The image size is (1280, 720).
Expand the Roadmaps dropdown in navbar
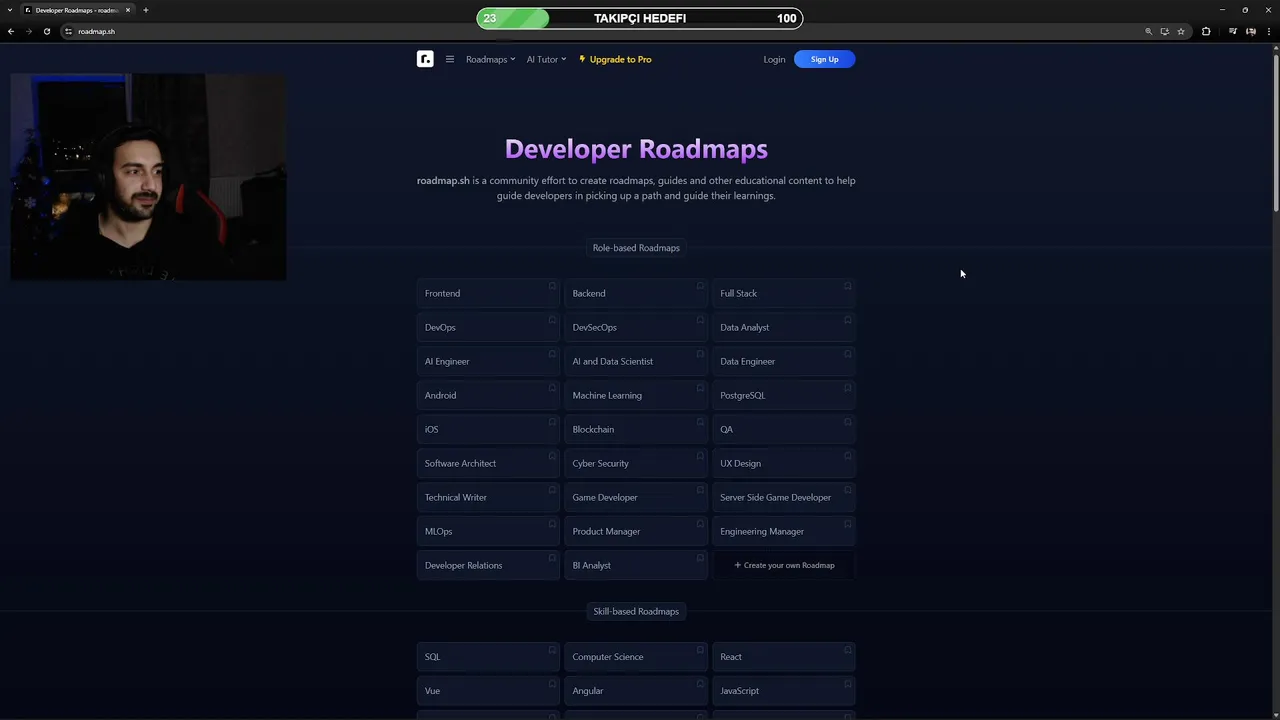click(490, 59)
